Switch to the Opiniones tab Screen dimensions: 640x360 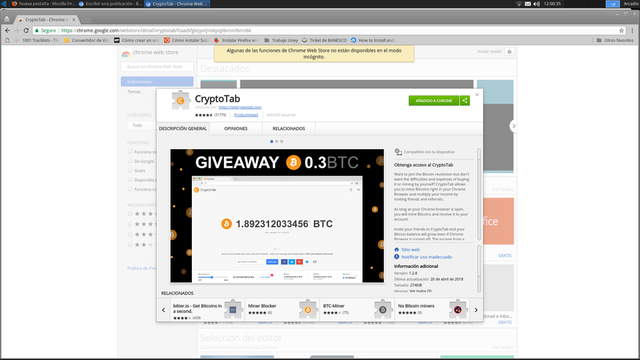(x=236, y=129)
